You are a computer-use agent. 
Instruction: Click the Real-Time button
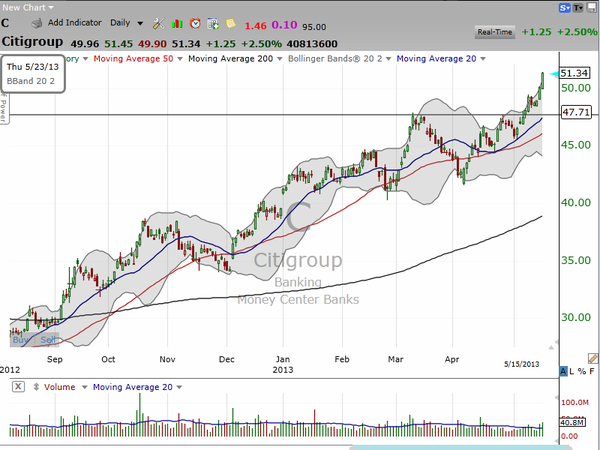(x=494, y=32)
